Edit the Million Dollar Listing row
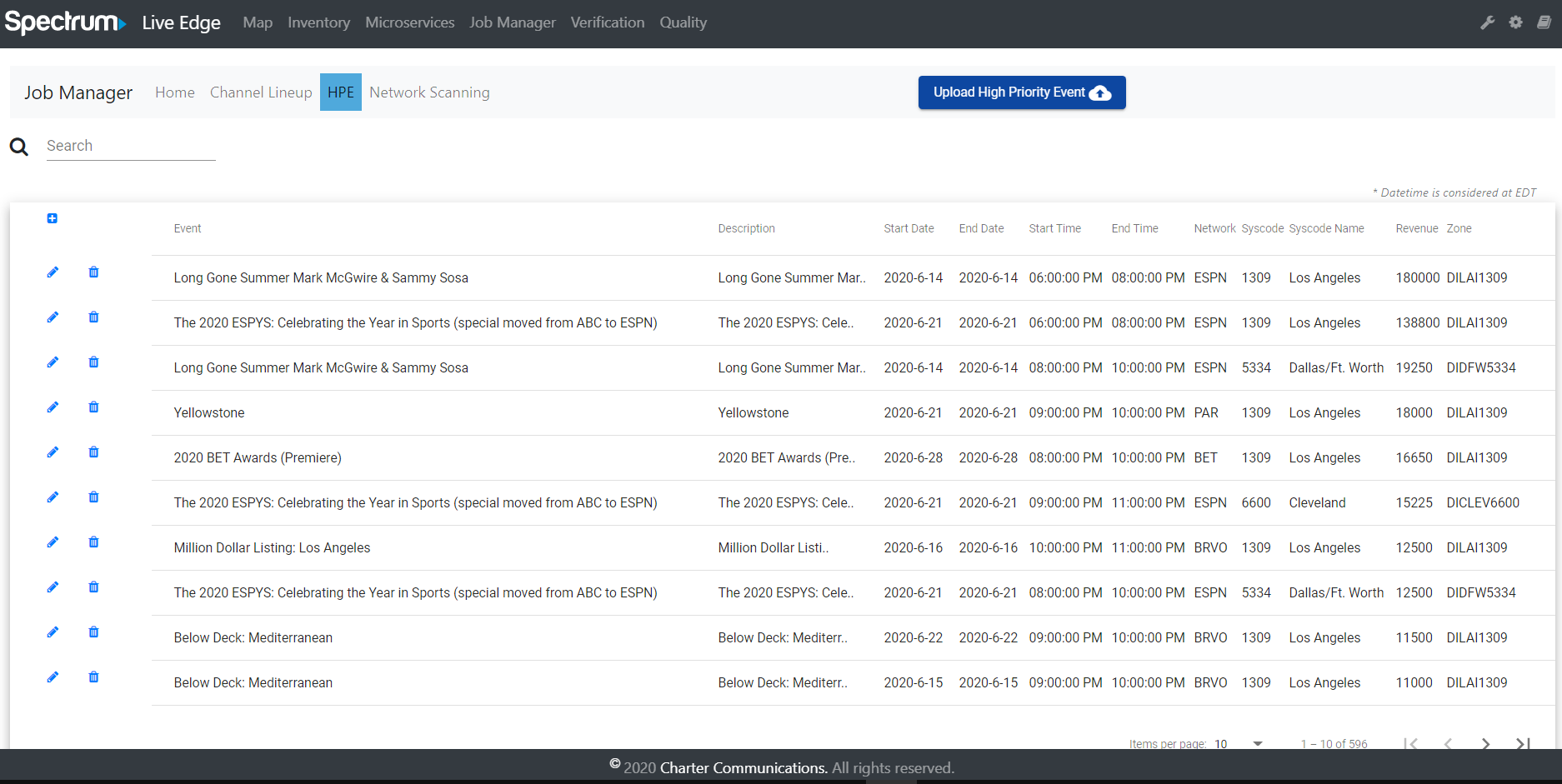The image size is (1562, 784). pyautogui.click(x=53, y=542)
